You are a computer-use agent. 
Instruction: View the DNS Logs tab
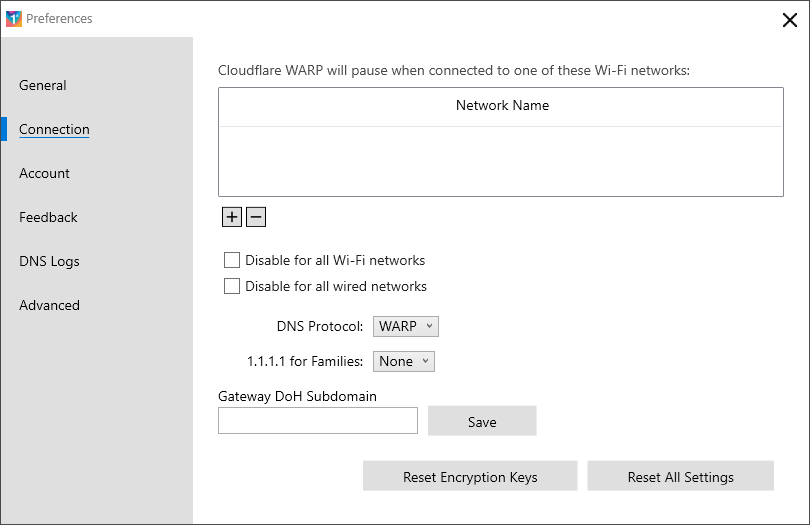[x=50, y=261]
